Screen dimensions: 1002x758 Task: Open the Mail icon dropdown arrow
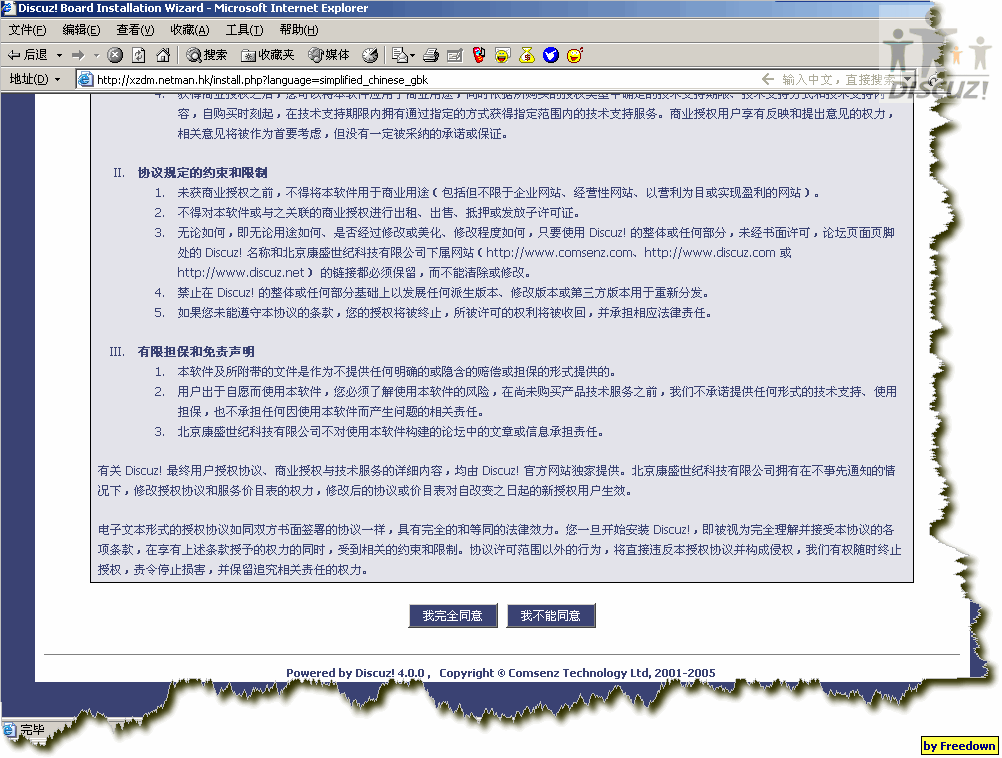coord(412,56)
